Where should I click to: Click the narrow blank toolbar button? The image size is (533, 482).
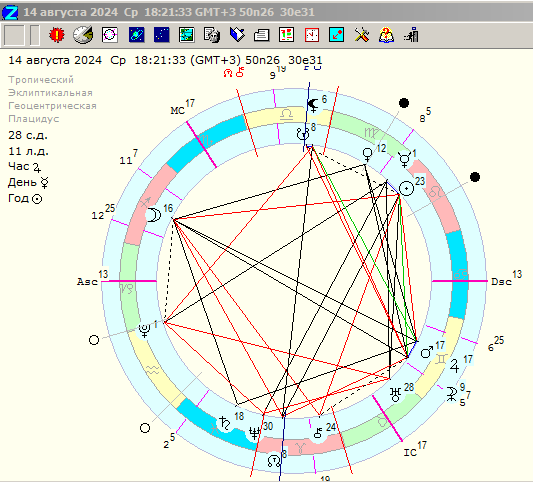35,35
